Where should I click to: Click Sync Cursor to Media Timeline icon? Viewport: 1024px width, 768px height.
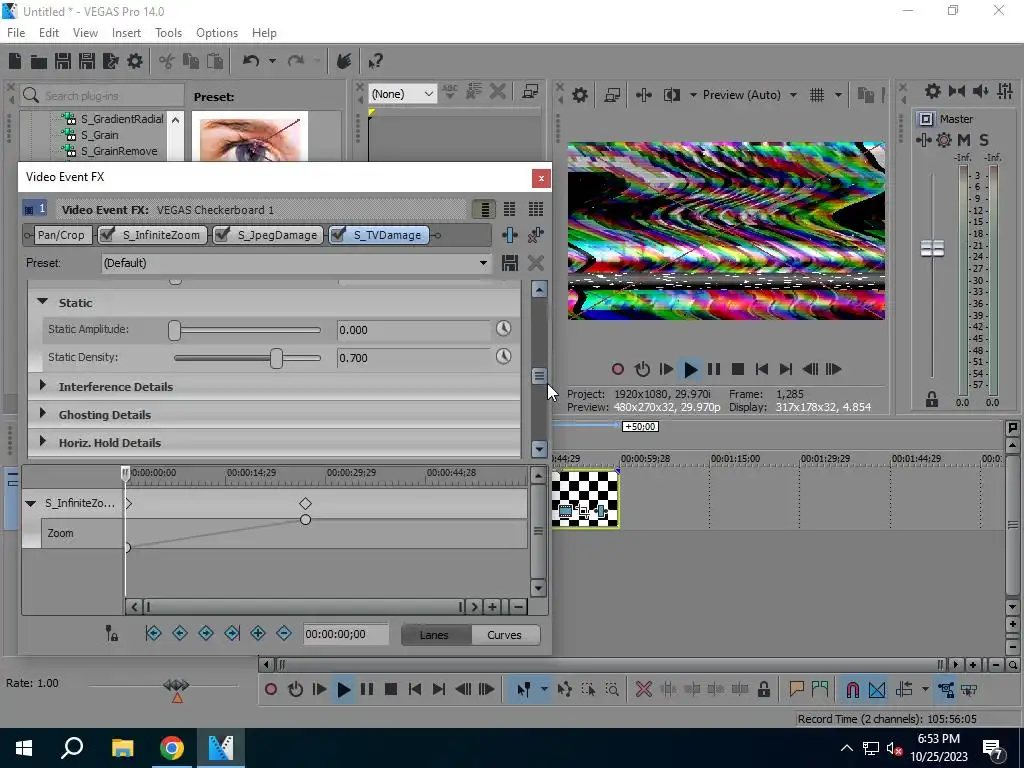click(x=112, y=633)
